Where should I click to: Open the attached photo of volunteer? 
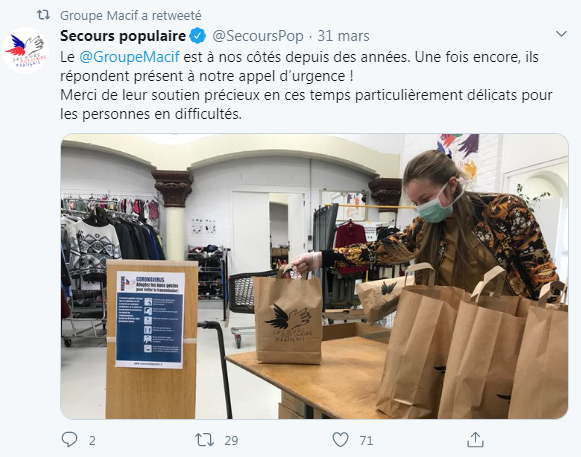tap(314, 276)
